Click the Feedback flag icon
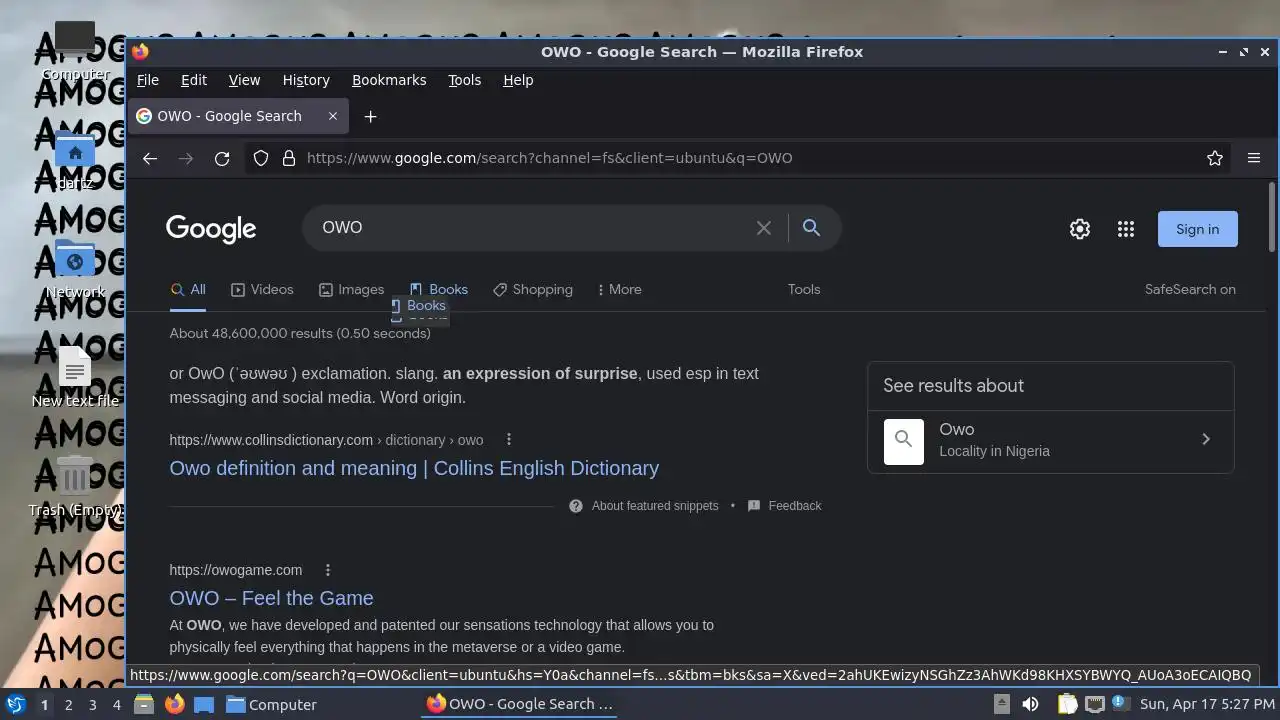The image size is (1280, 720). 754,506
